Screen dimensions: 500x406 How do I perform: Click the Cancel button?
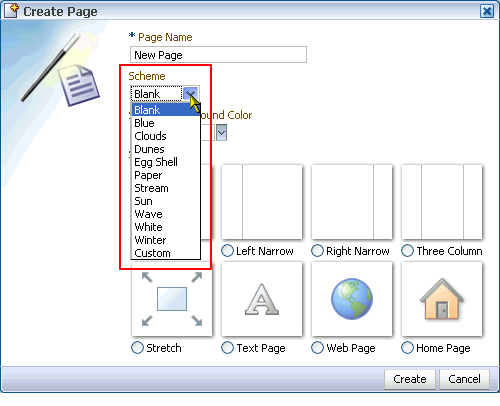point(464,379)
